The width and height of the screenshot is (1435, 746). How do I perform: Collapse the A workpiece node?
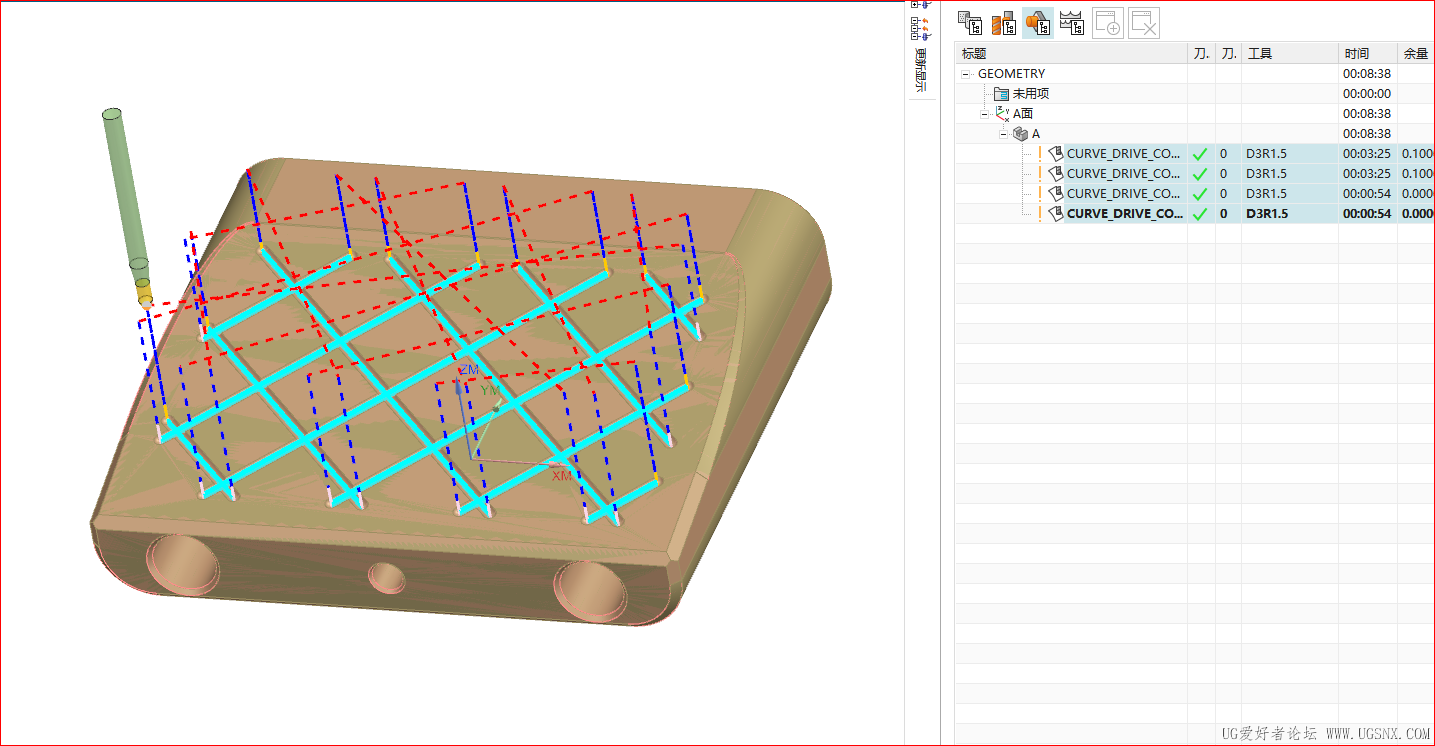tap(1004, 133)
